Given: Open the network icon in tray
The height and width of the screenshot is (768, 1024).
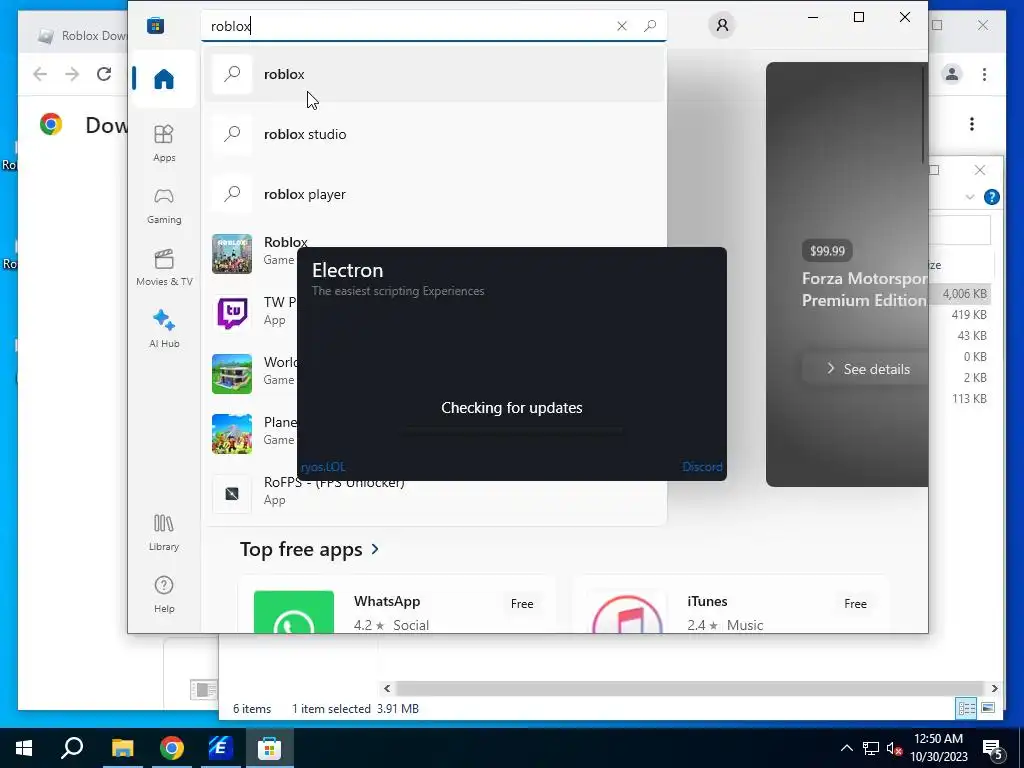Looking at the screenshot, I should coord(871,748).
